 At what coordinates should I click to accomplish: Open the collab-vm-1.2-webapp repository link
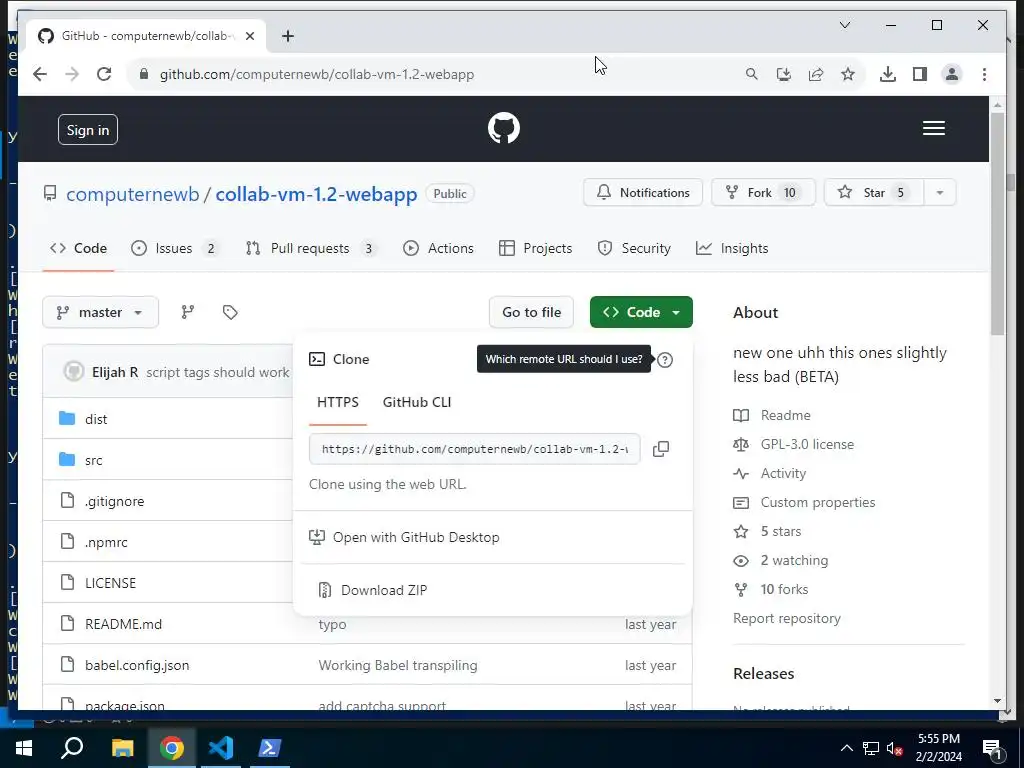pyautogui.click(x=316, y=194)
